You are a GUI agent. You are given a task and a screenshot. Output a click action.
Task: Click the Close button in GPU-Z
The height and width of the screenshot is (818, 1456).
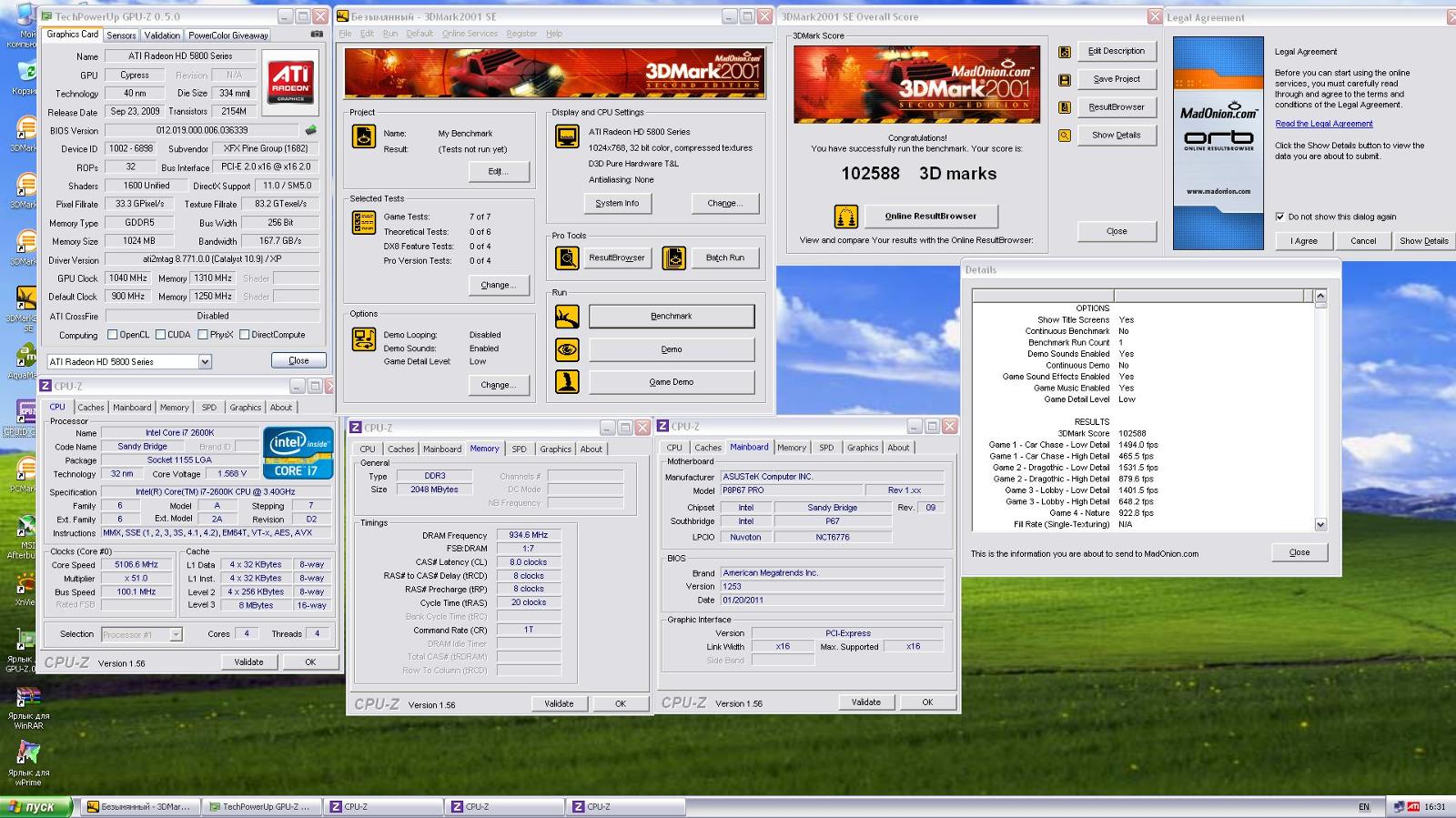(x=298, y=361)
